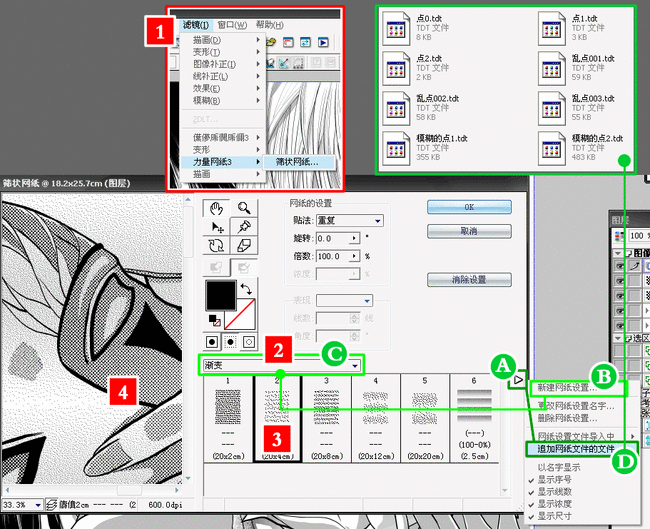Open the 窗口(W) menu
Image resolution: width=650 pixels, height=529 pixels.
[232, 25]
